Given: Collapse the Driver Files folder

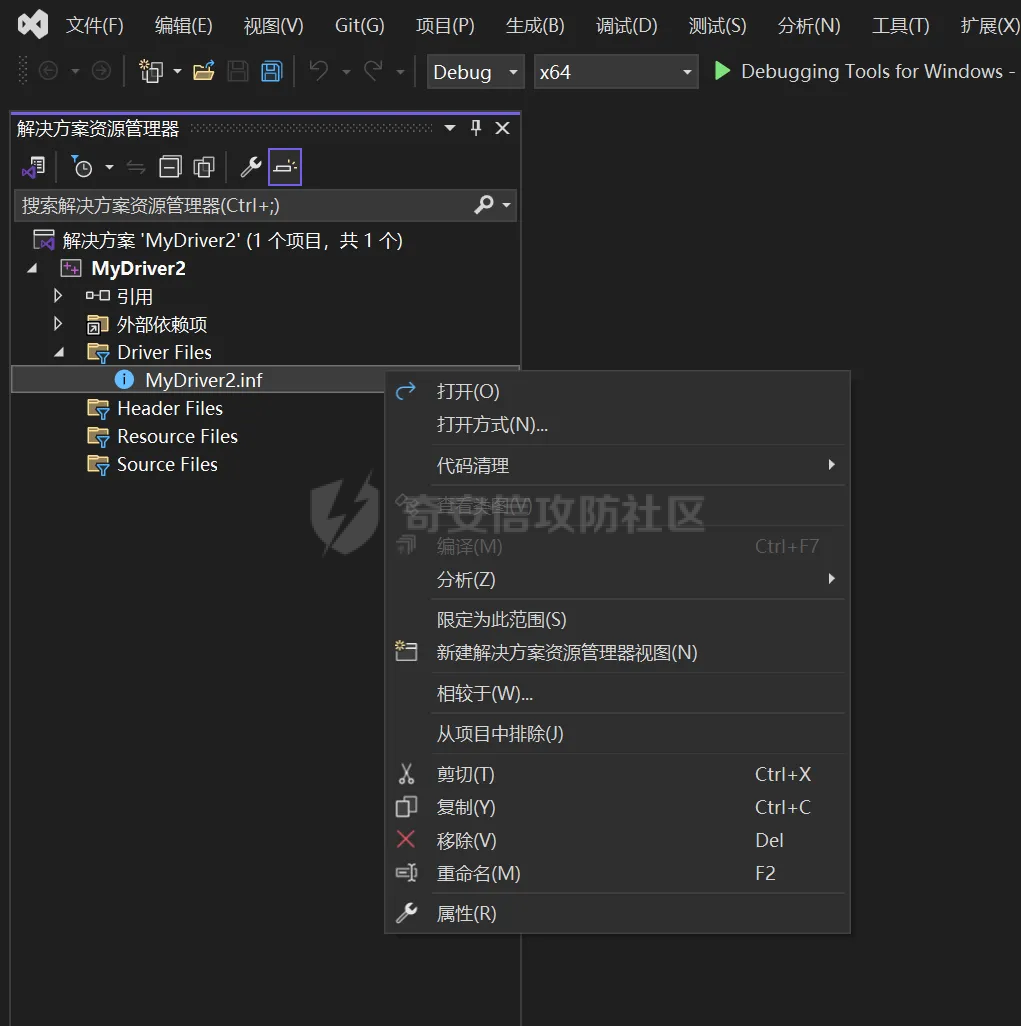Looking at the screenshot, I should tap(60, 352).
